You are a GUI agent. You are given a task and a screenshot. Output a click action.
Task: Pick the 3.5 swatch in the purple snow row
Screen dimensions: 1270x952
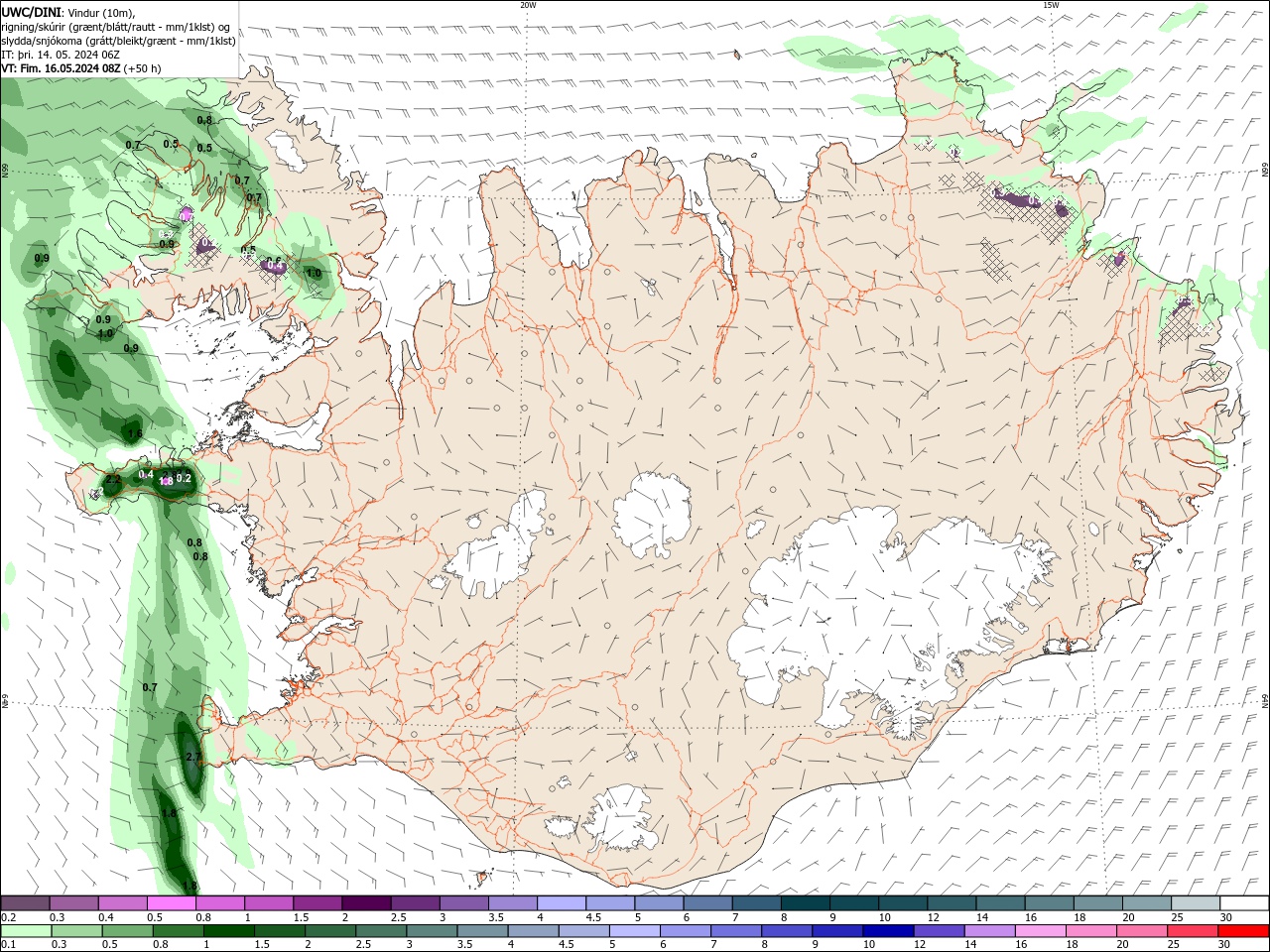[x=512, y=903]
